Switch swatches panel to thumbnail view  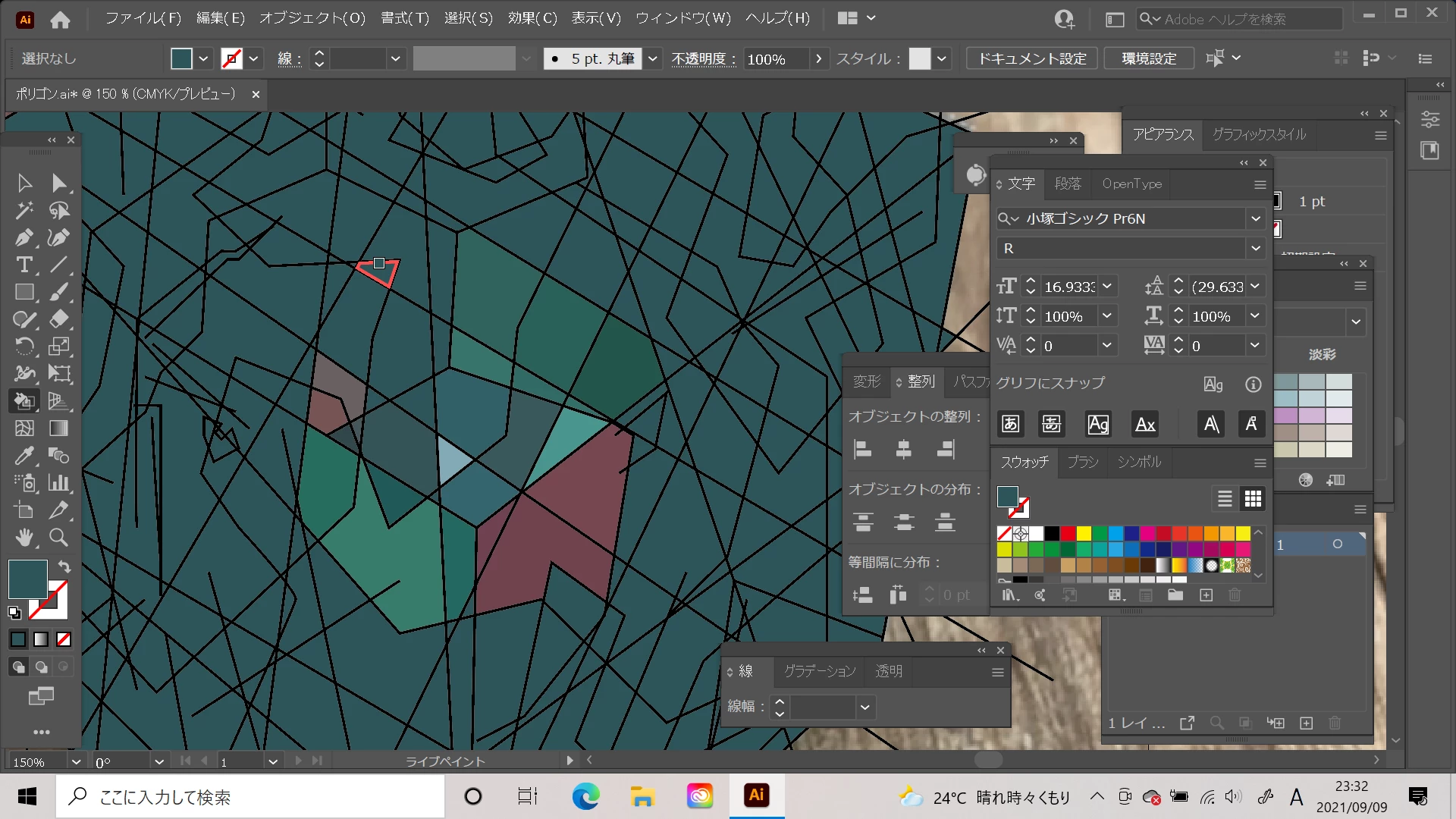tap(1253, 498)
